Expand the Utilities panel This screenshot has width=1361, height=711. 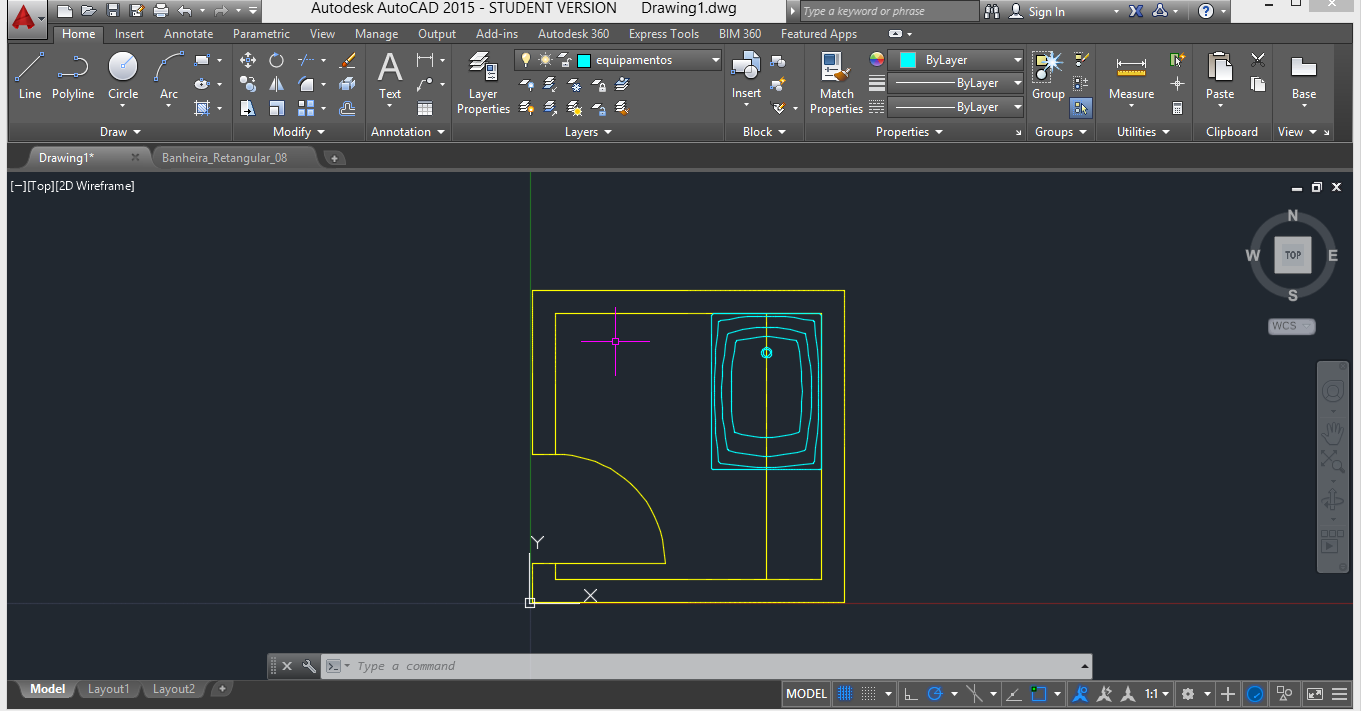[1143, 132]
